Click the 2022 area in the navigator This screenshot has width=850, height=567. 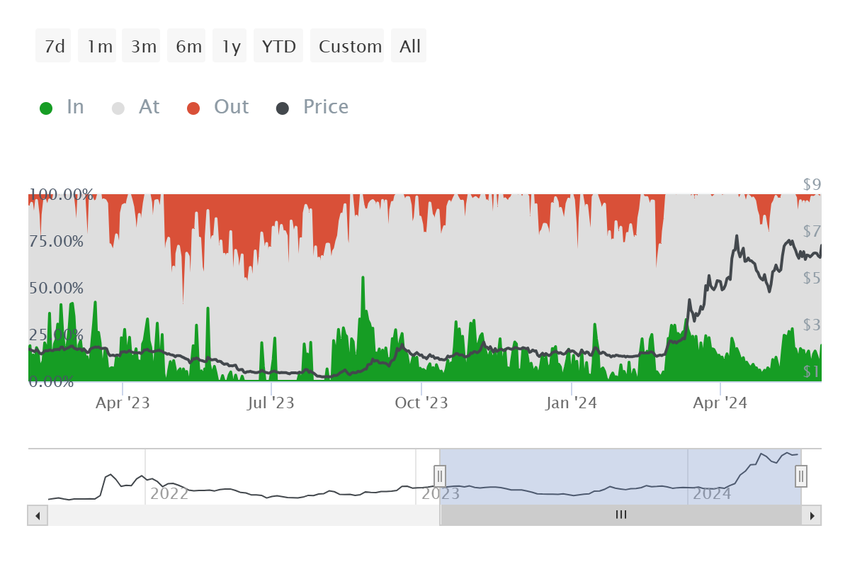tap(169, 493)
